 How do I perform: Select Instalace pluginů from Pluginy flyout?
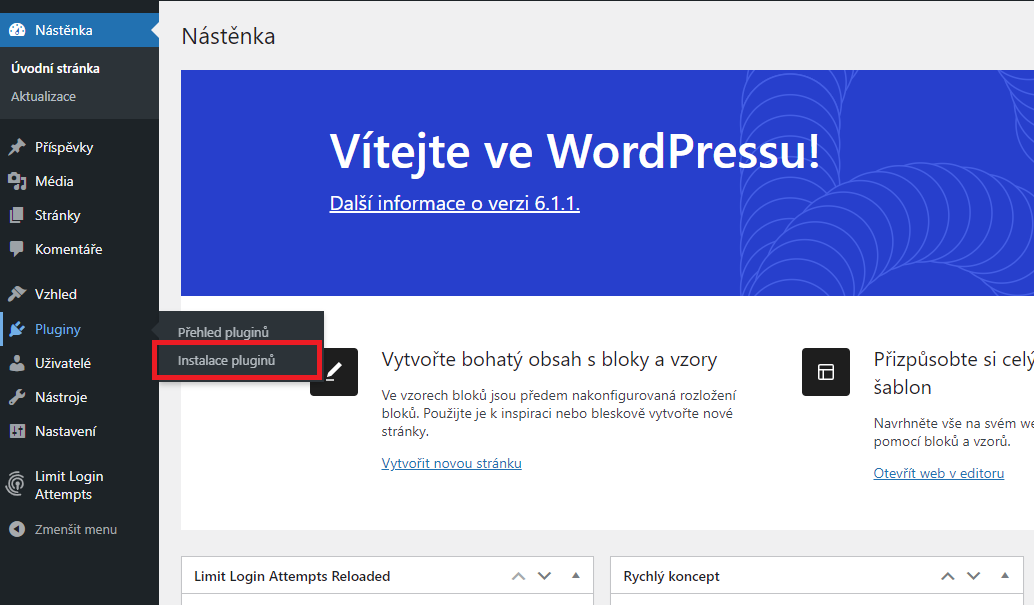226,360
